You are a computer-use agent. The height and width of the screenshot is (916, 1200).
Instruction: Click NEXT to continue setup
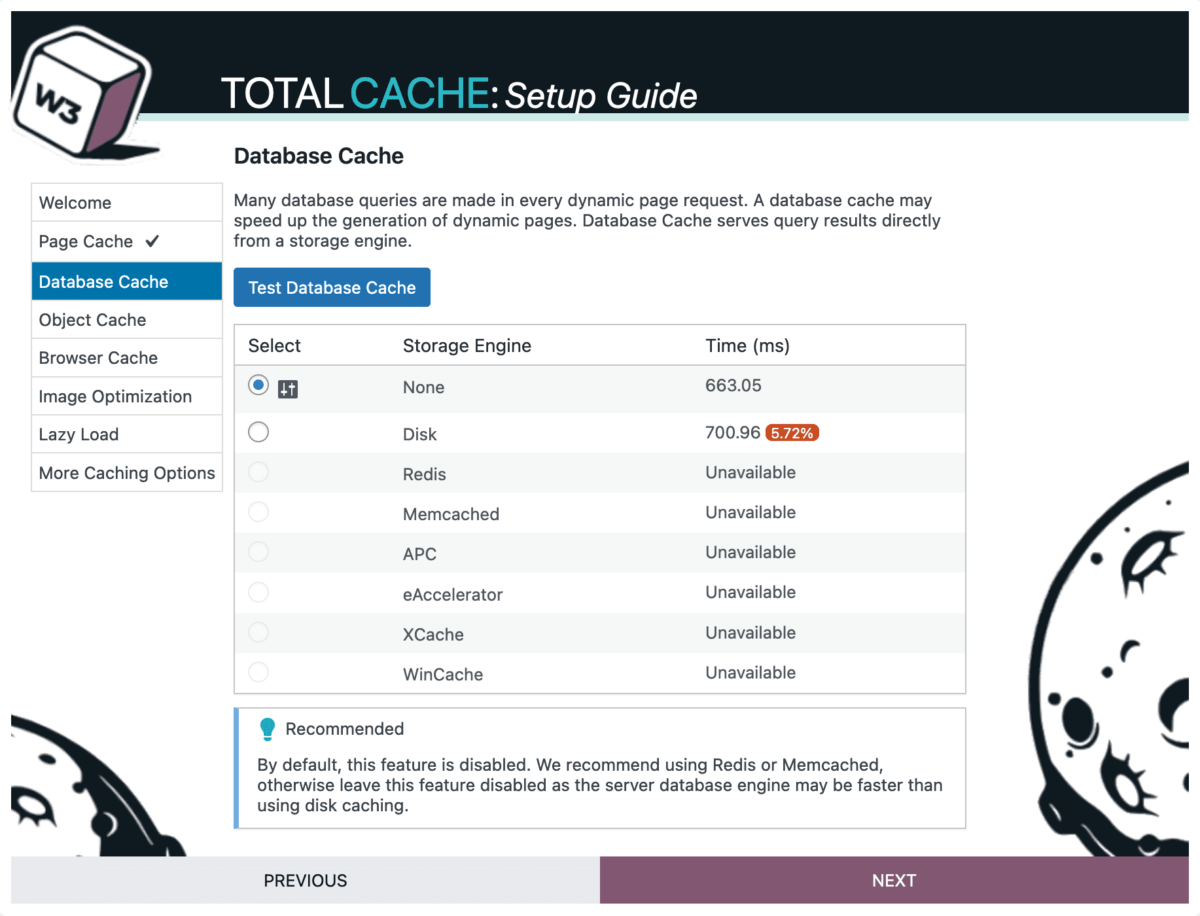894,880
